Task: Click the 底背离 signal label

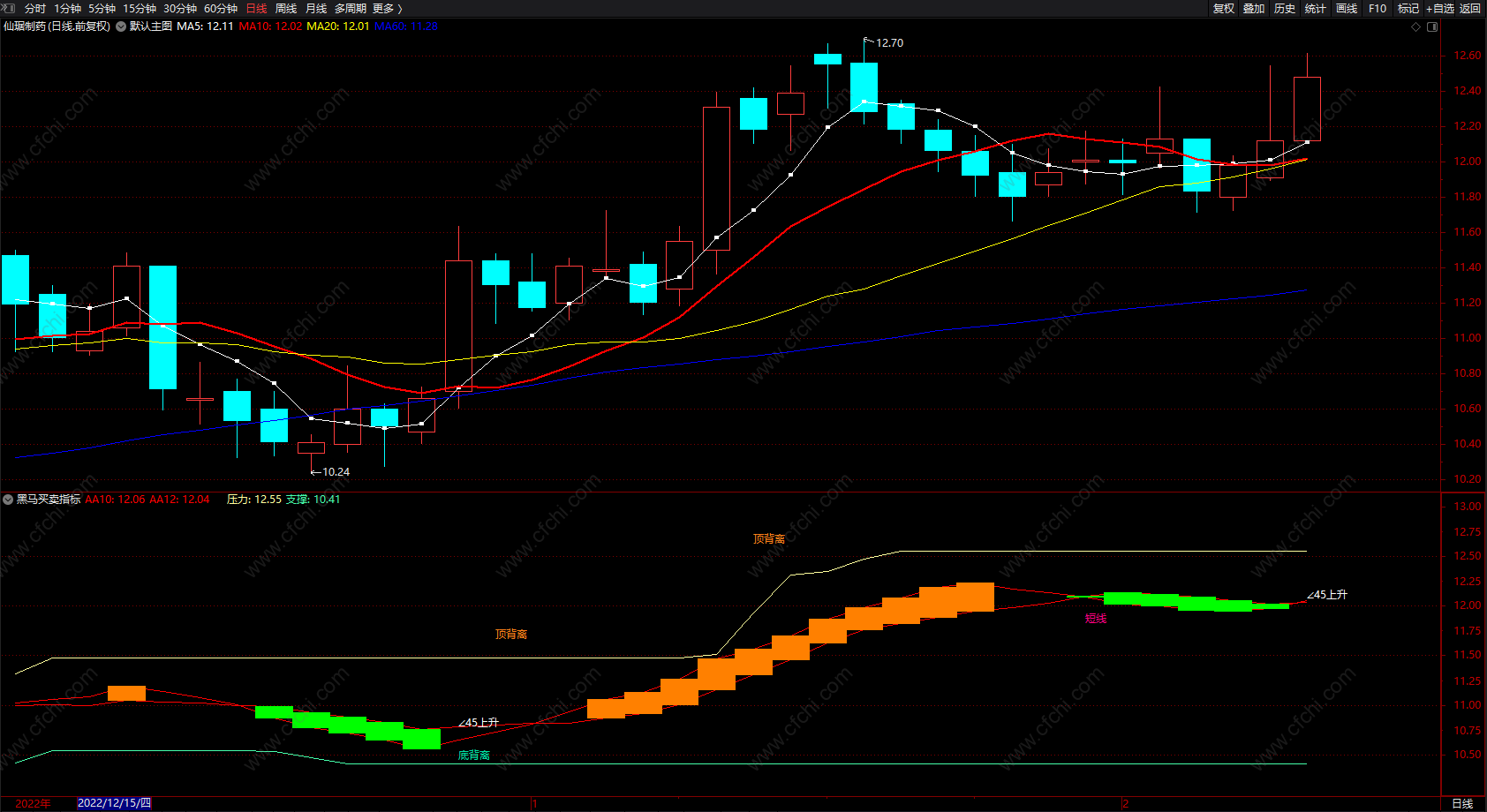Action: coord(474,756)
